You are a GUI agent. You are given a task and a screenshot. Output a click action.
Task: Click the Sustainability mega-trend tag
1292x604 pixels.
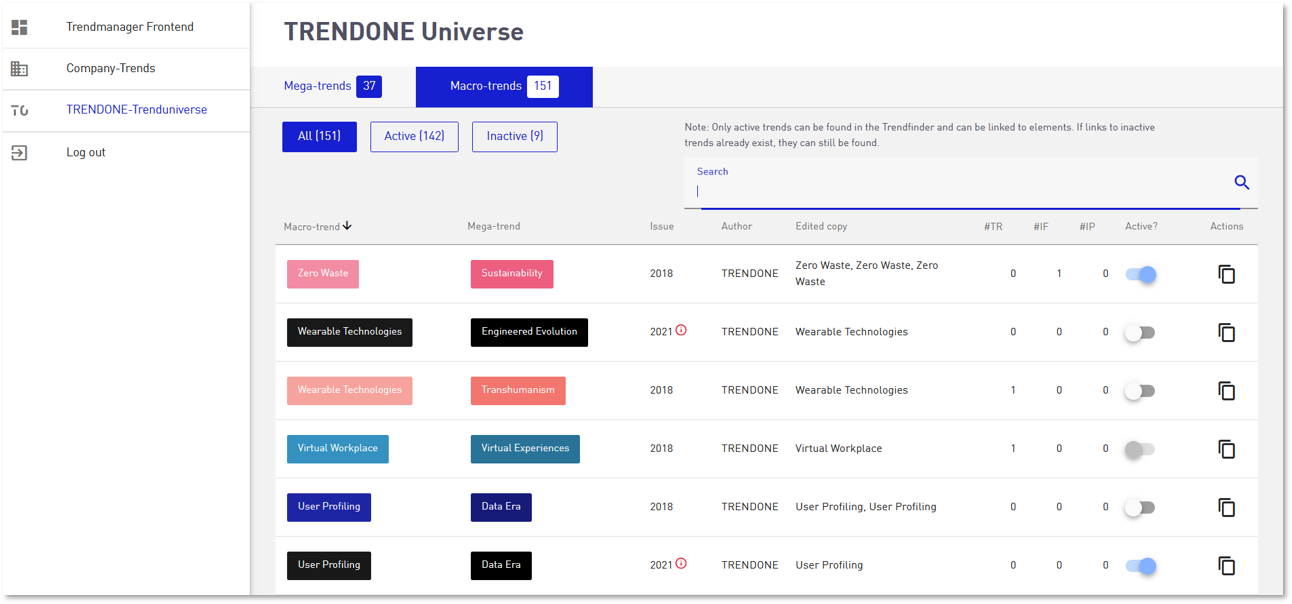pyautogui.click(x=512, y=274)
